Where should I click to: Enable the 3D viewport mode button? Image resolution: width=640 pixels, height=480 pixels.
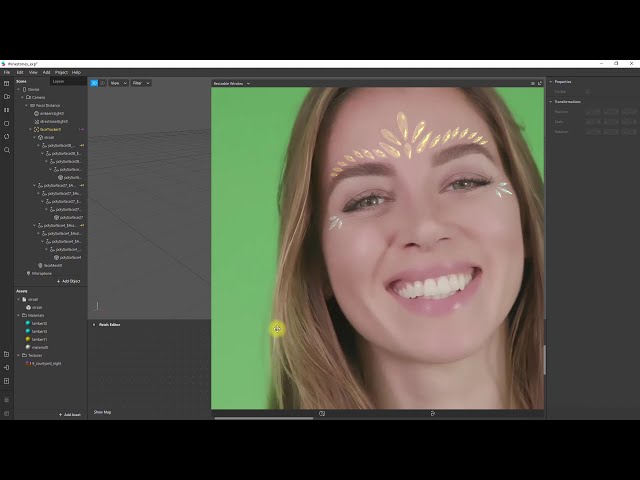pos(94,83)
